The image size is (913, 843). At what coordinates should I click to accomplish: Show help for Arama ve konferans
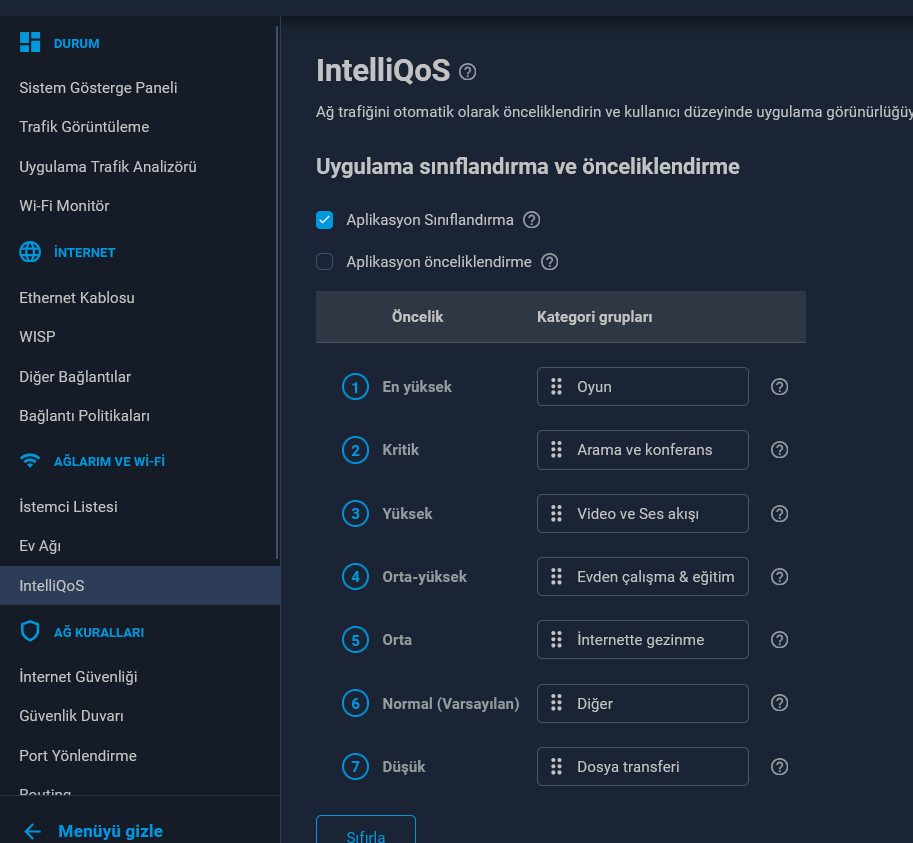pos(779,449)
